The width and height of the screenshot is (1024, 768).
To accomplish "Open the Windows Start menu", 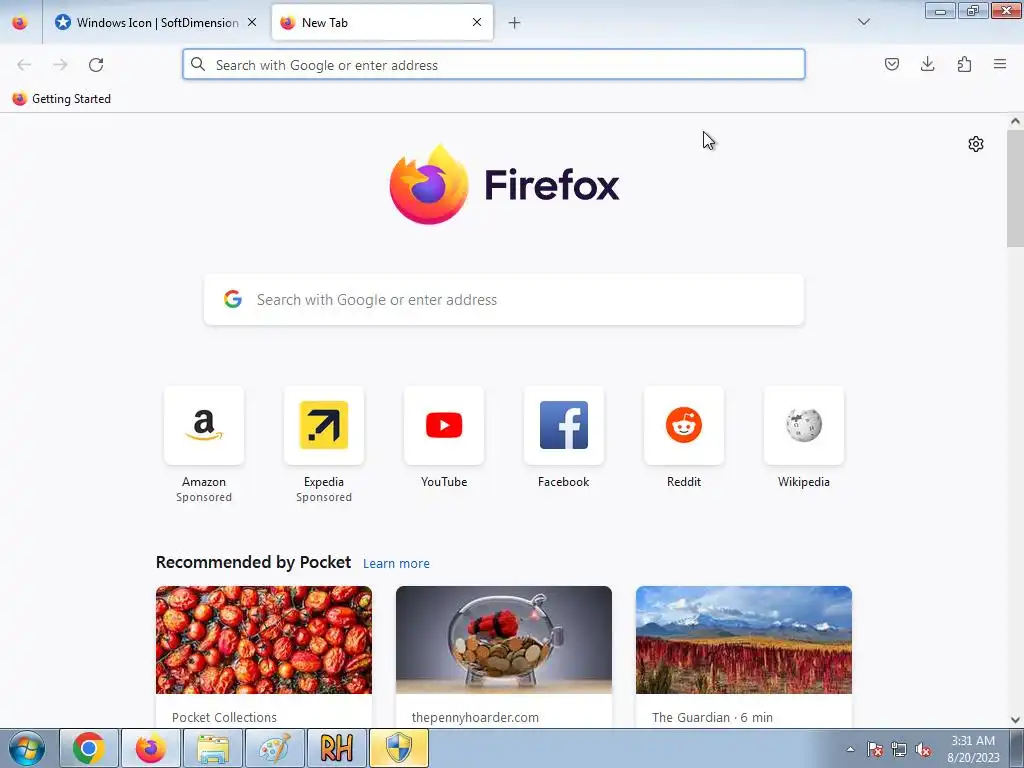I will (x=26, y=748).
